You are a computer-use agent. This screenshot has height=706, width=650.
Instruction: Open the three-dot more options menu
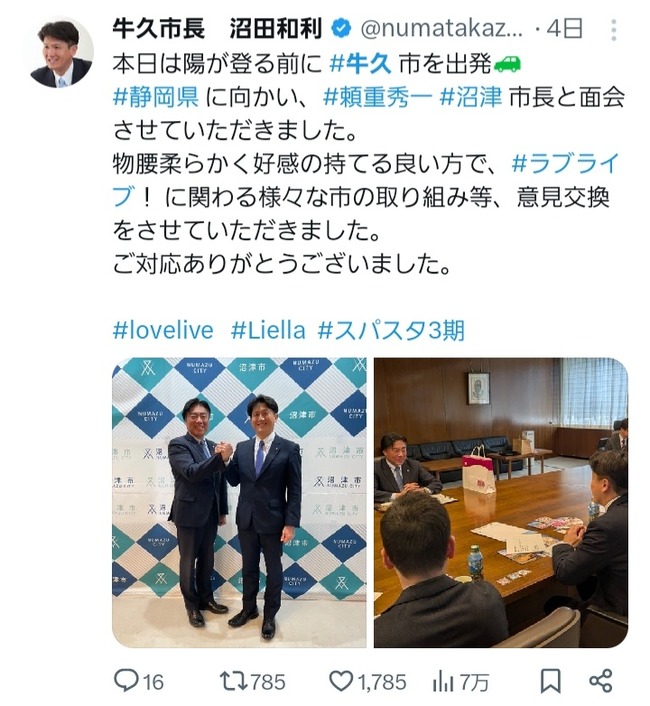[614, 30]
